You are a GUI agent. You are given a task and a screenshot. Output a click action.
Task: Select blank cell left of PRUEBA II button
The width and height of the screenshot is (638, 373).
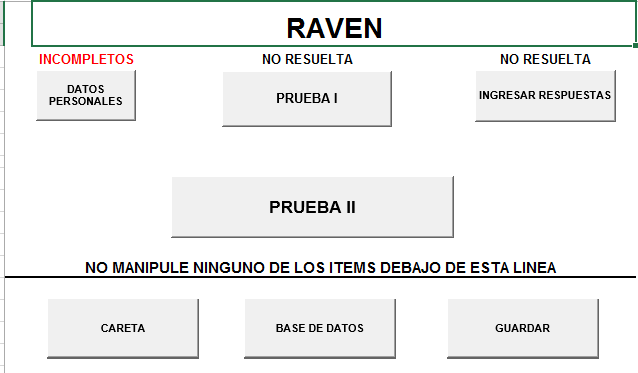tap(87, 207)
